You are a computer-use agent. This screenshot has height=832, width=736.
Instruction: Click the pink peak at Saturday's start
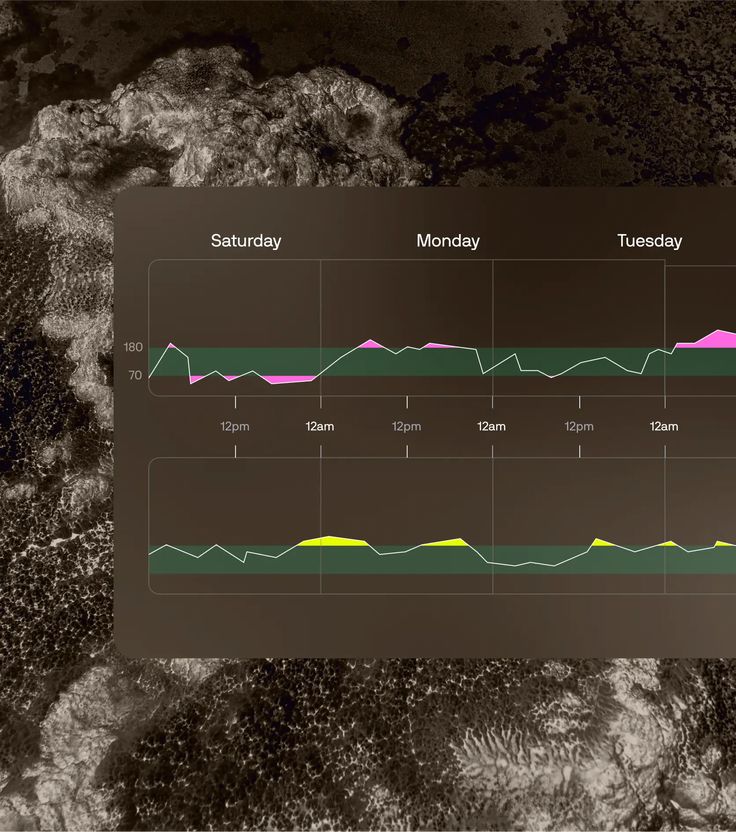171,345
